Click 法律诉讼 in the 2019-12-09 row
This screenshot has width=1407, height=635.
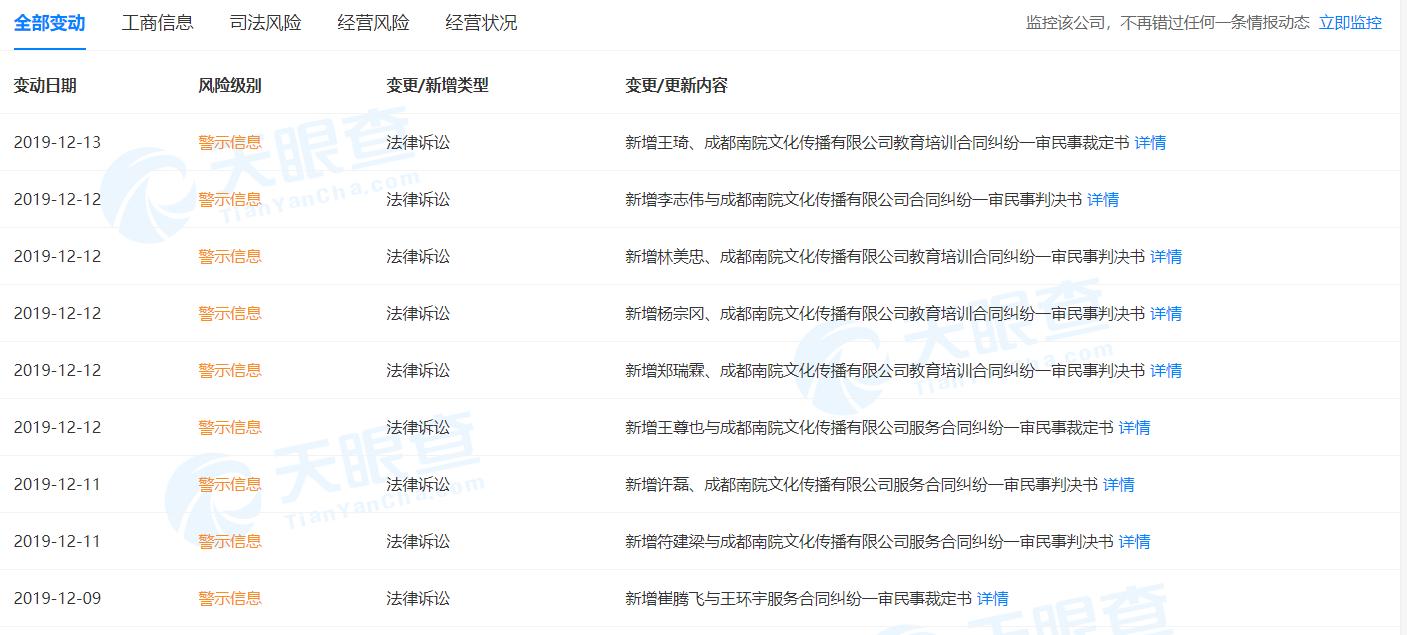(418, 599)
